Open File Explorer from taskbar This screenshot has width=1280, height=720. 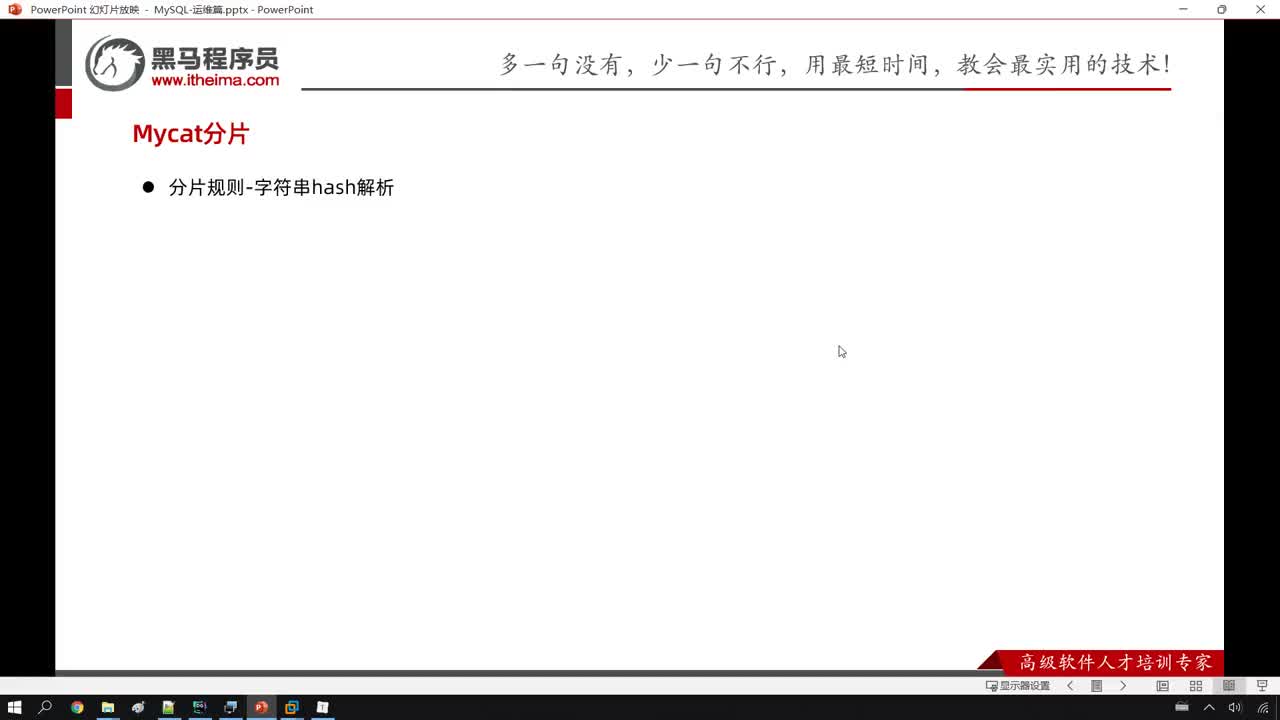(108, 707)
